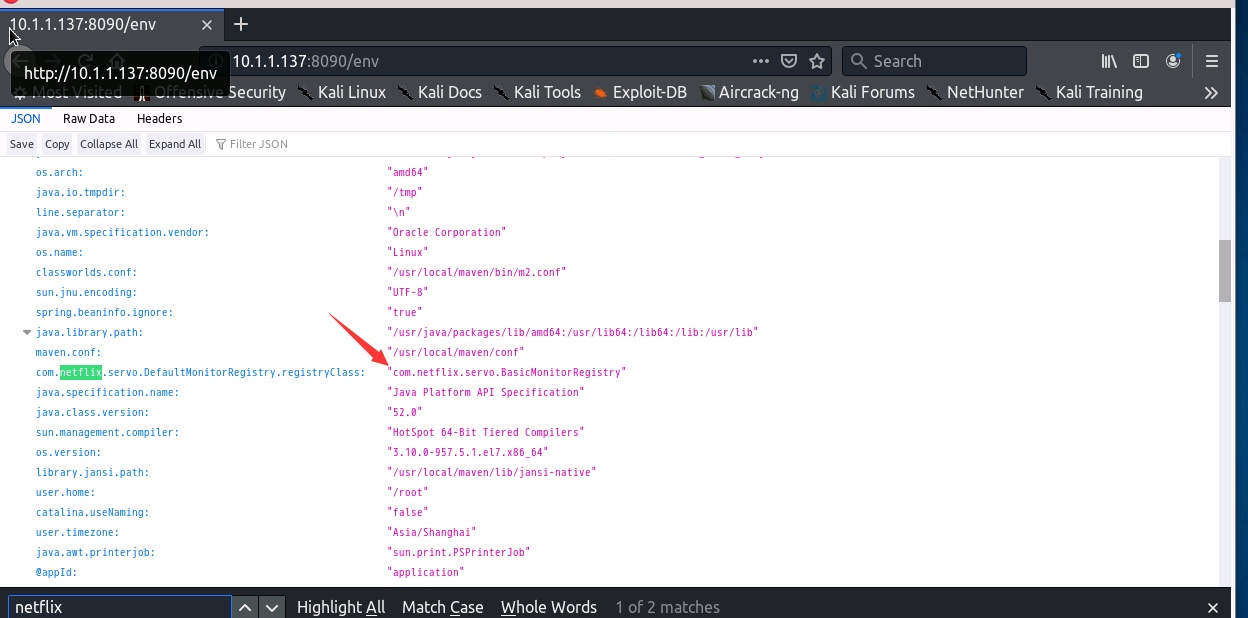Image resolution: width=1248 pixels, height=618 pixels.
Task: Go to next find match
Action: click(x=272, y=607)
